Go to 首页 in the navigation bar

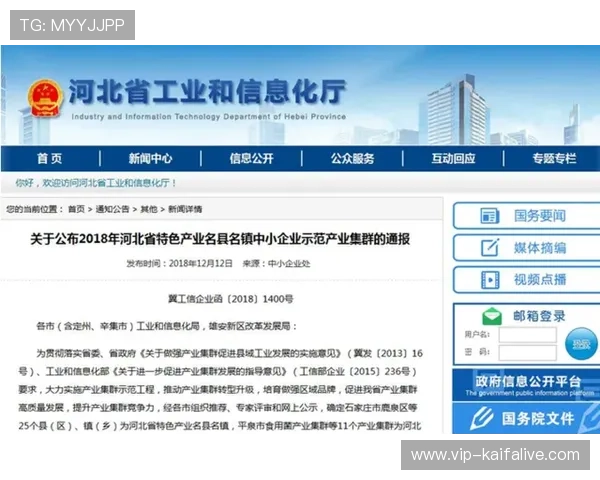coord(50,158)
